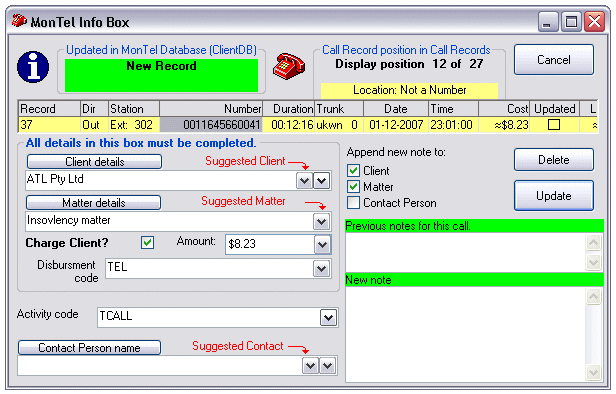Click the Cancel button
Screen dimensions: 616x394
pos(554,60)
